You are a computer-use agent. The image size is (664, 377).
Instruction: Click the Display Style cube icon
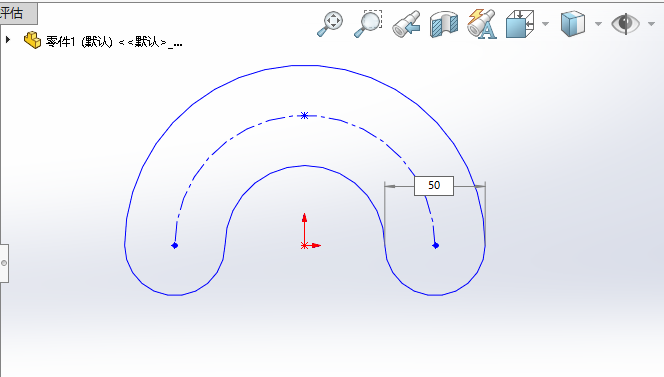pos(573,24)
